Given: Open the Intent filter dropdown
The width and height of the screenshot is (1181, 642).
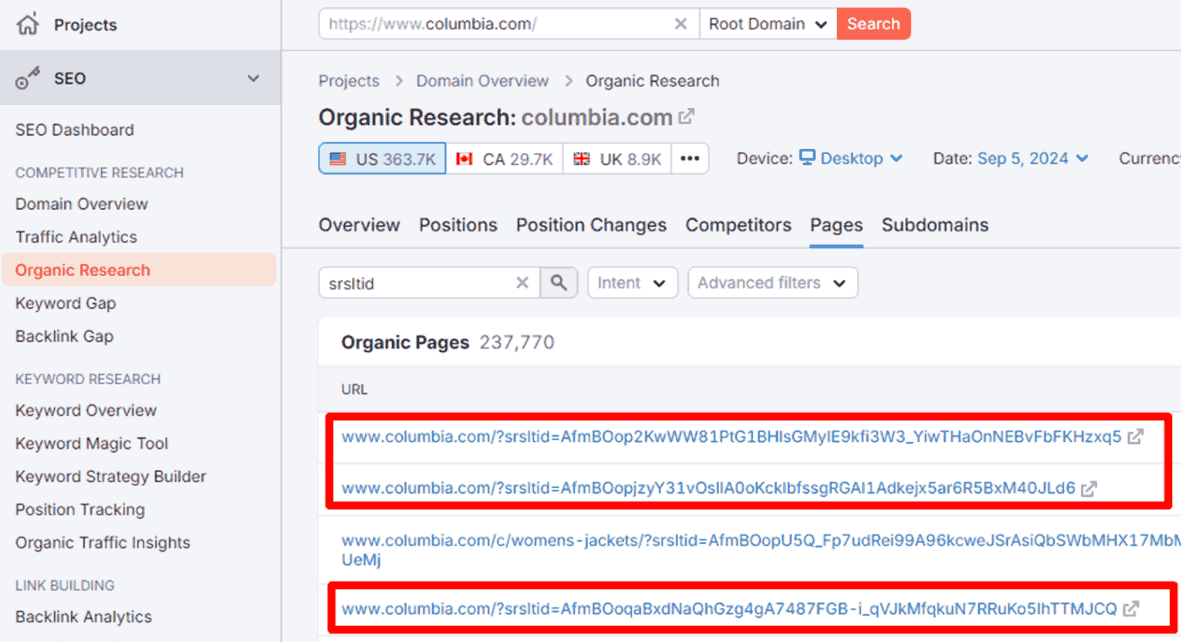Looking at the screenshot, I should tap(633, 283).
